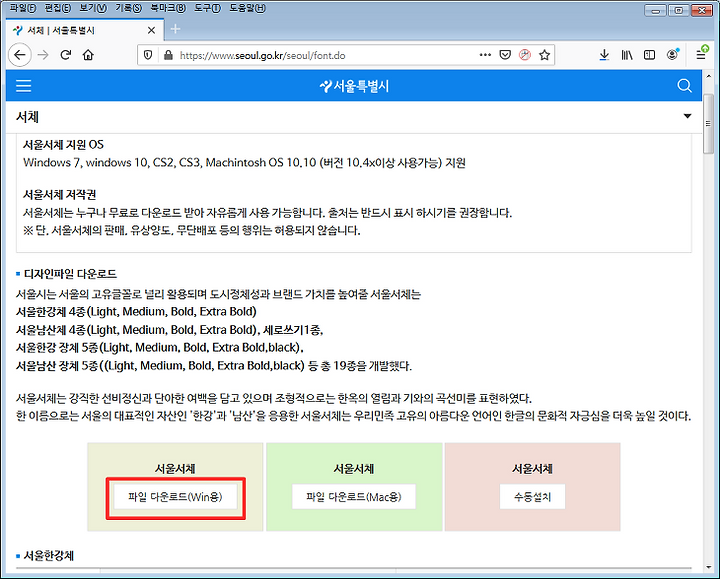Open the downloads panel
The height and width of the screenshot is (579, 720).
coord(604,55)
